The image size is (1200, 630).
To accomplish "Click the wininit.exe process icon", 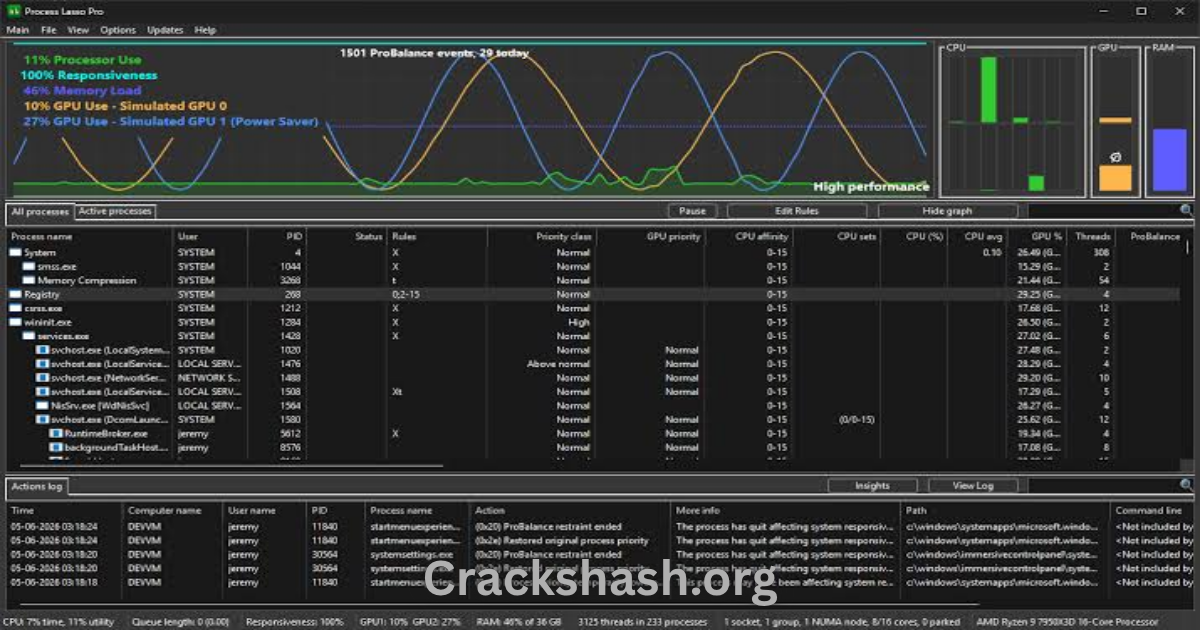I will 15,322.
